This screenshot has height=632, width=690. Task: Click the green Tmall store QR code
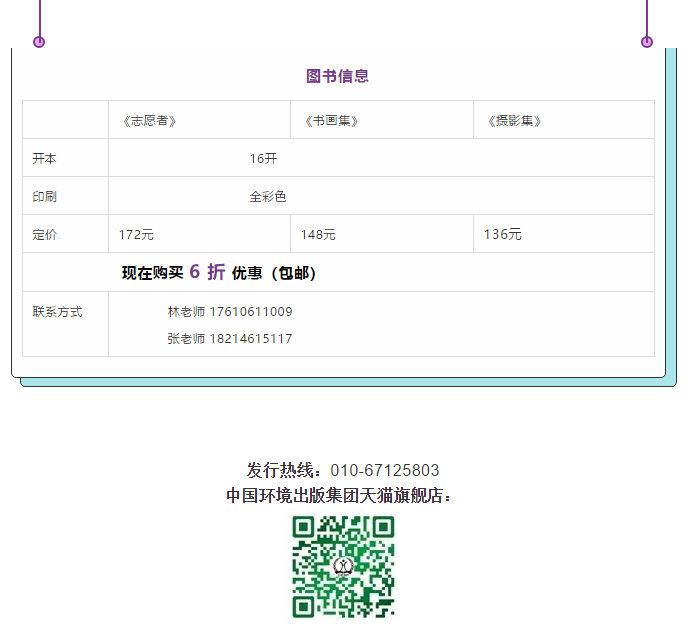coord(344,567)
